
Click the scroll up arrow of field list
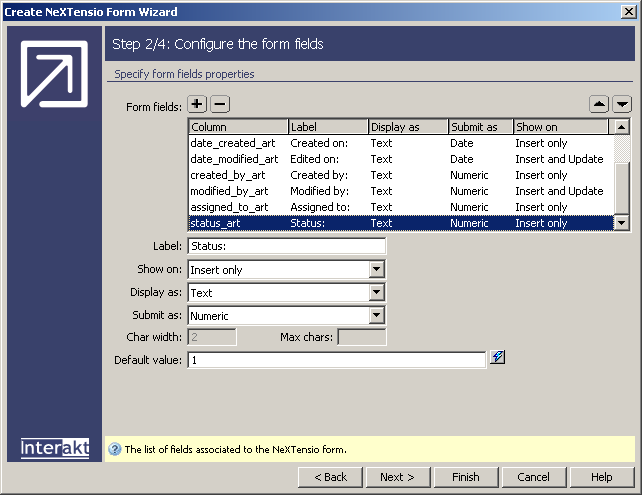pyautogui.click(x=622, y=127)
